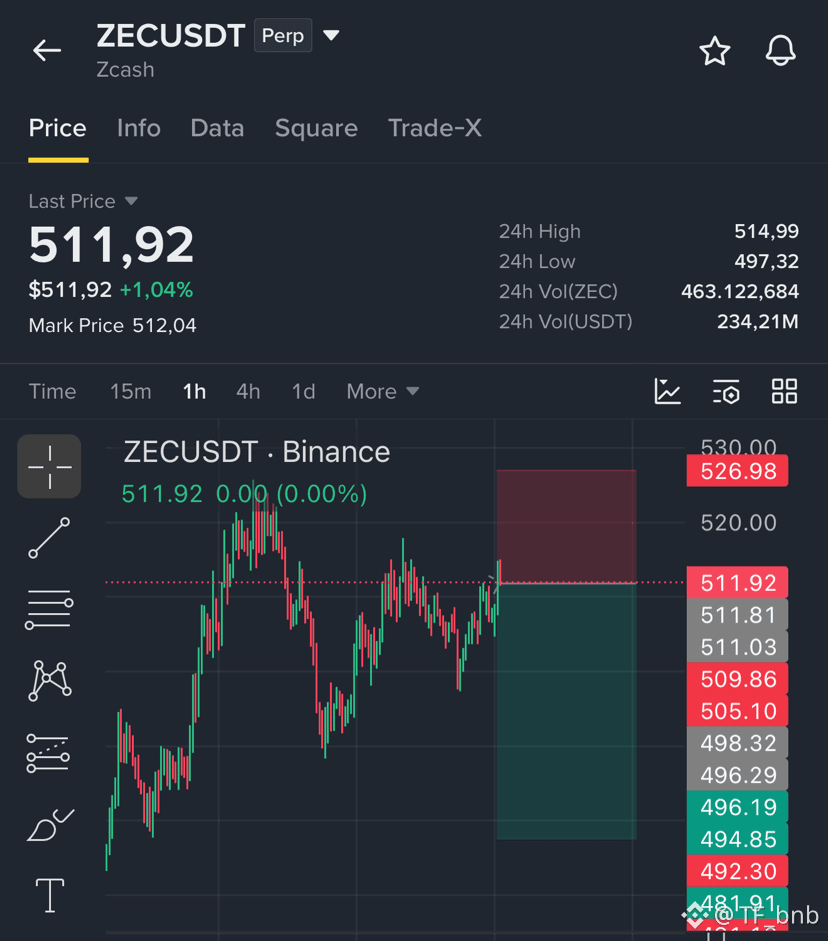This screenshot has height=941, width=828.
Task: Click the Mark Price 512,04 value
Action: click(x=164, y=325)
